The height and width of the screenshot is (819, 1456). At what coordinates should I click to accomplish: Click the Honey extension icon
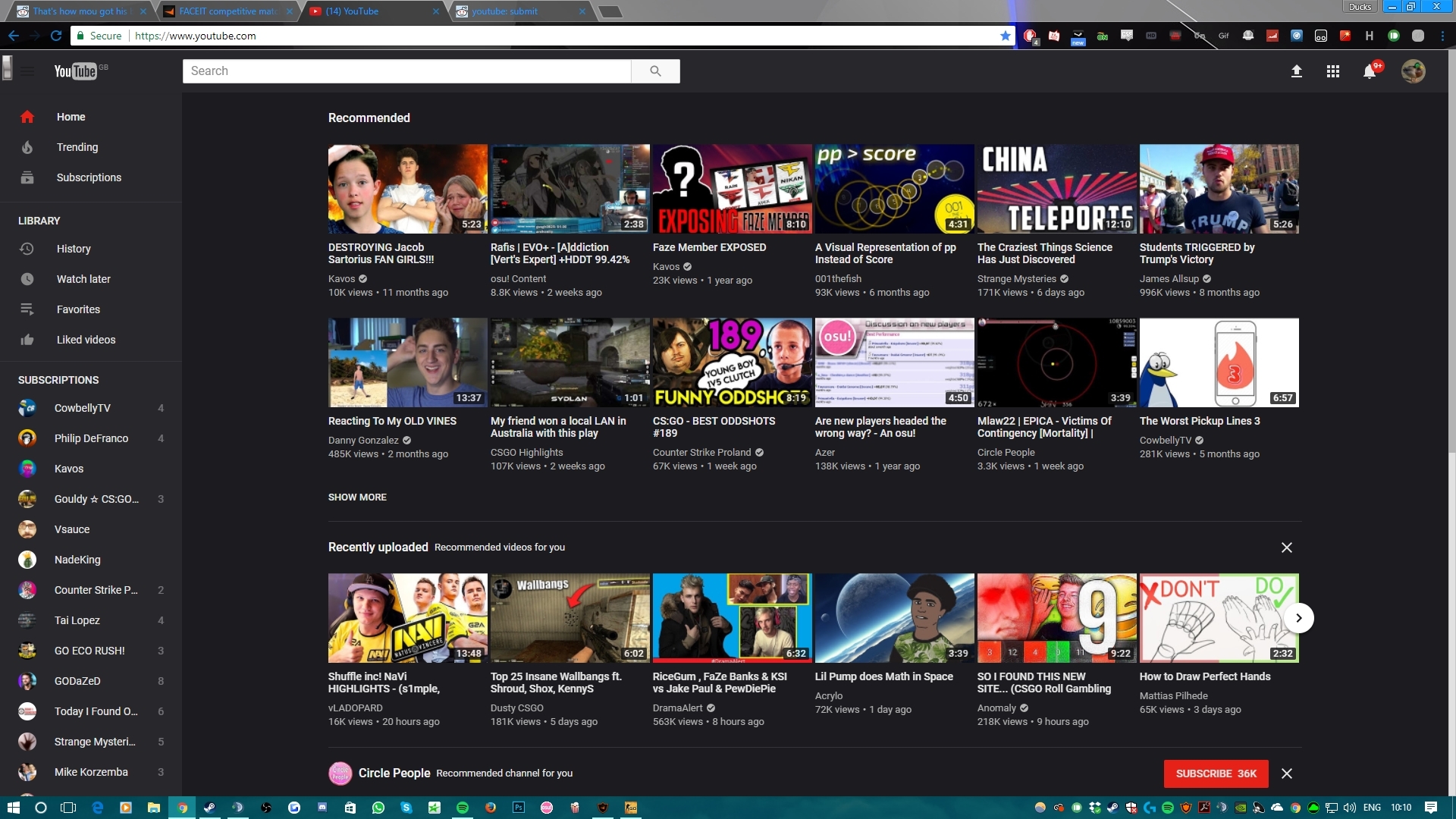click(1370, 36)
